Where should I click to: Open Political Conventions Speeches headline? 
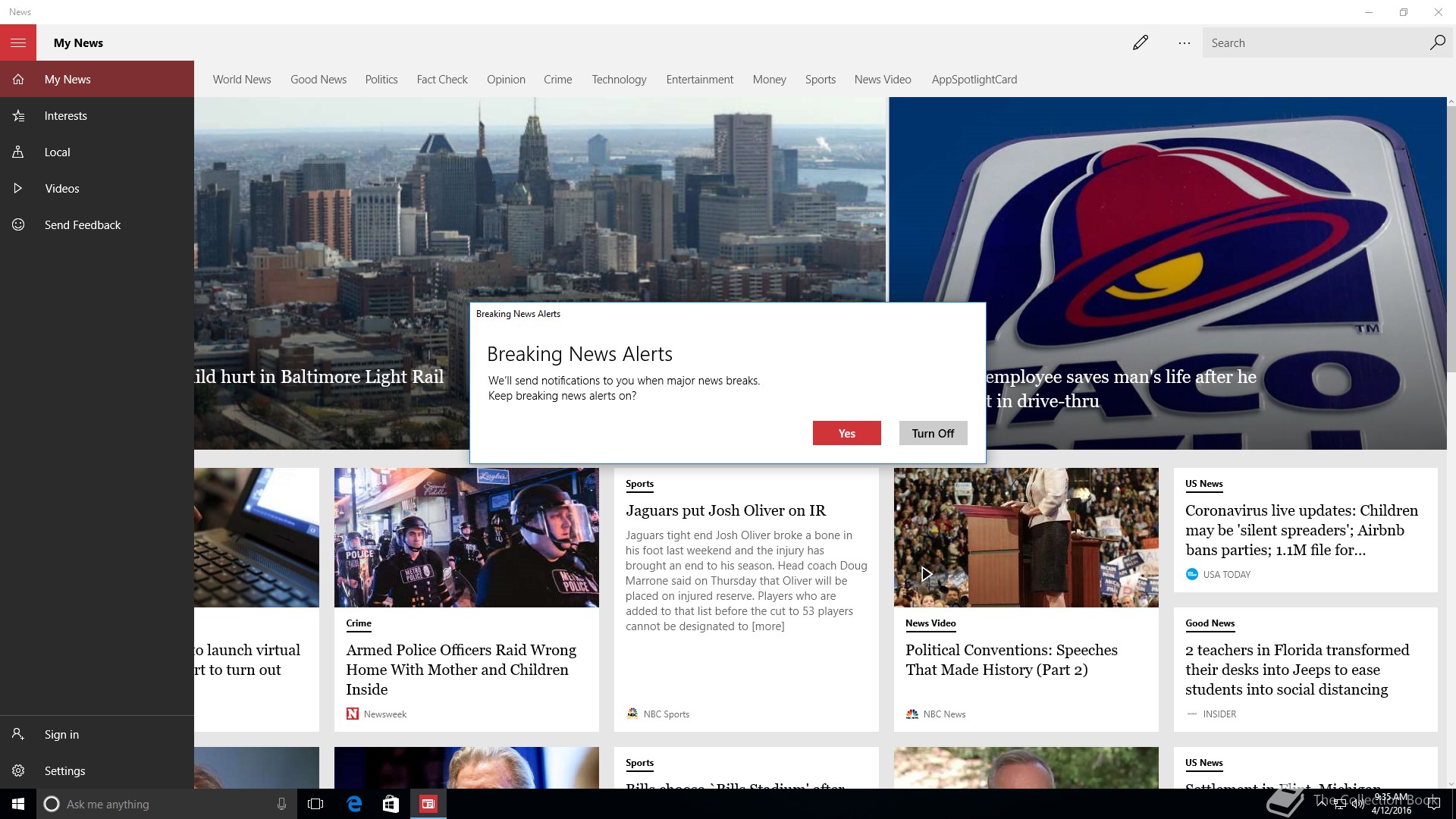point(1012,660)
